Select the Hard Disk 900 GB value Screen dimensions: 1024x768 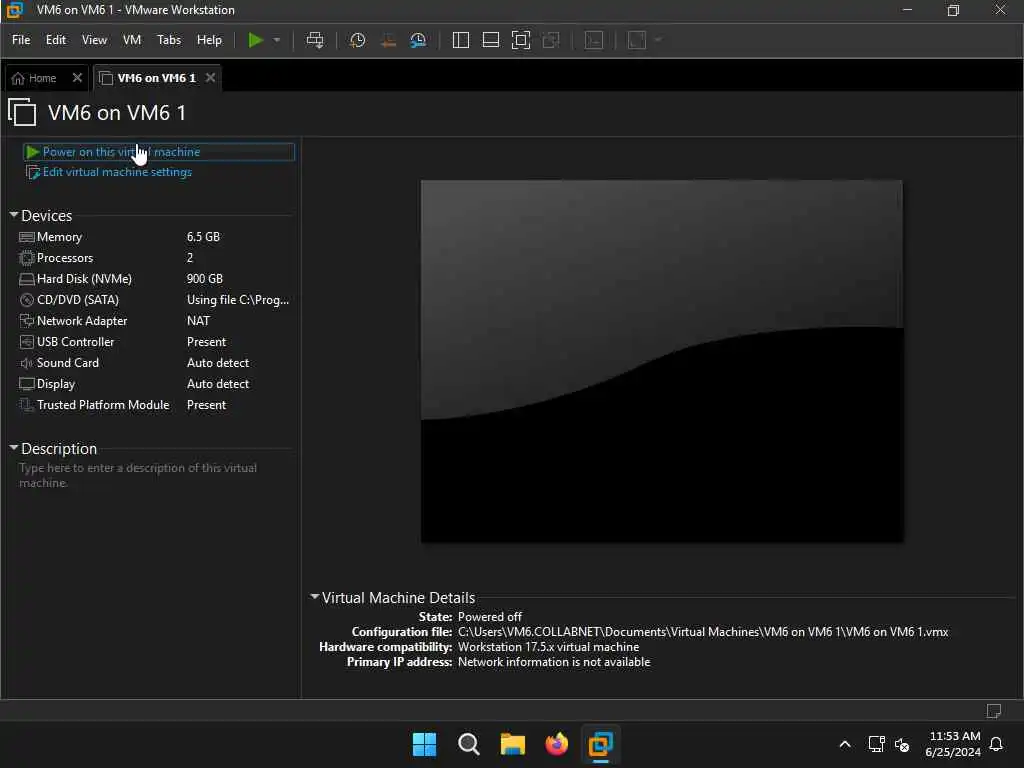[x=204, y=279]
